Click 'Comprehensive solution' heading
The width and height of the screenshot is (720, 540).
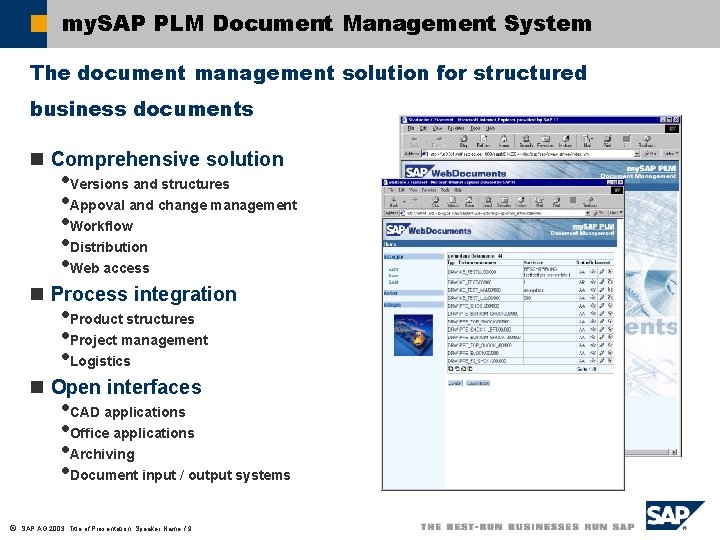[168, 159]
